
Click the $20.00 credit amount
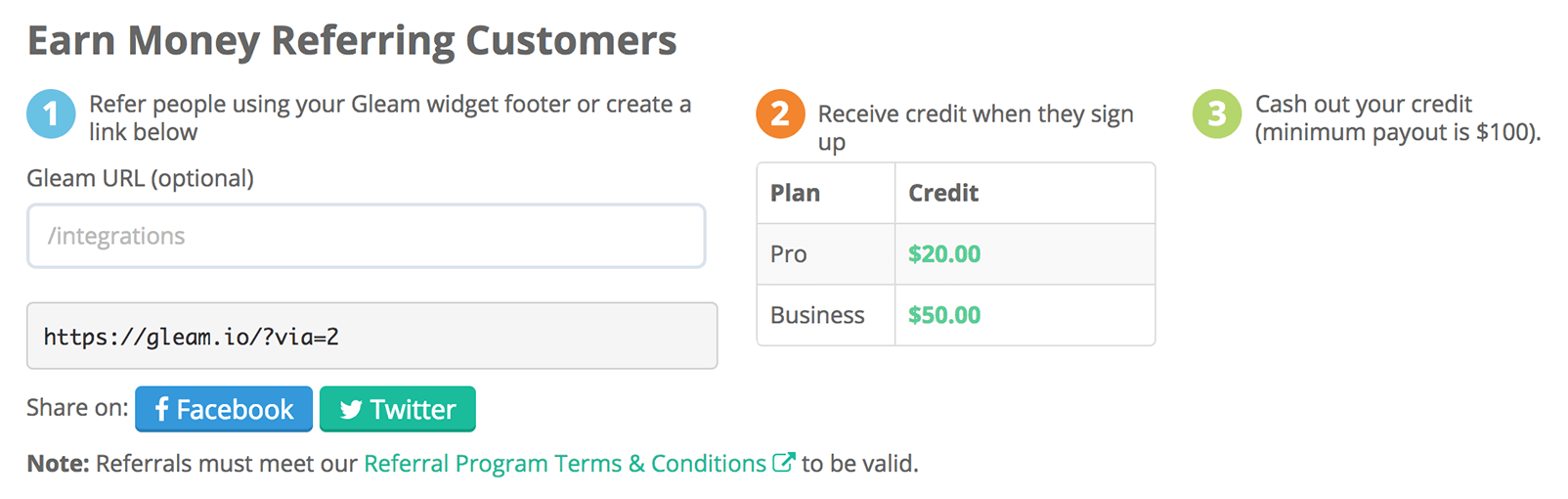click(x=944, y=254)
